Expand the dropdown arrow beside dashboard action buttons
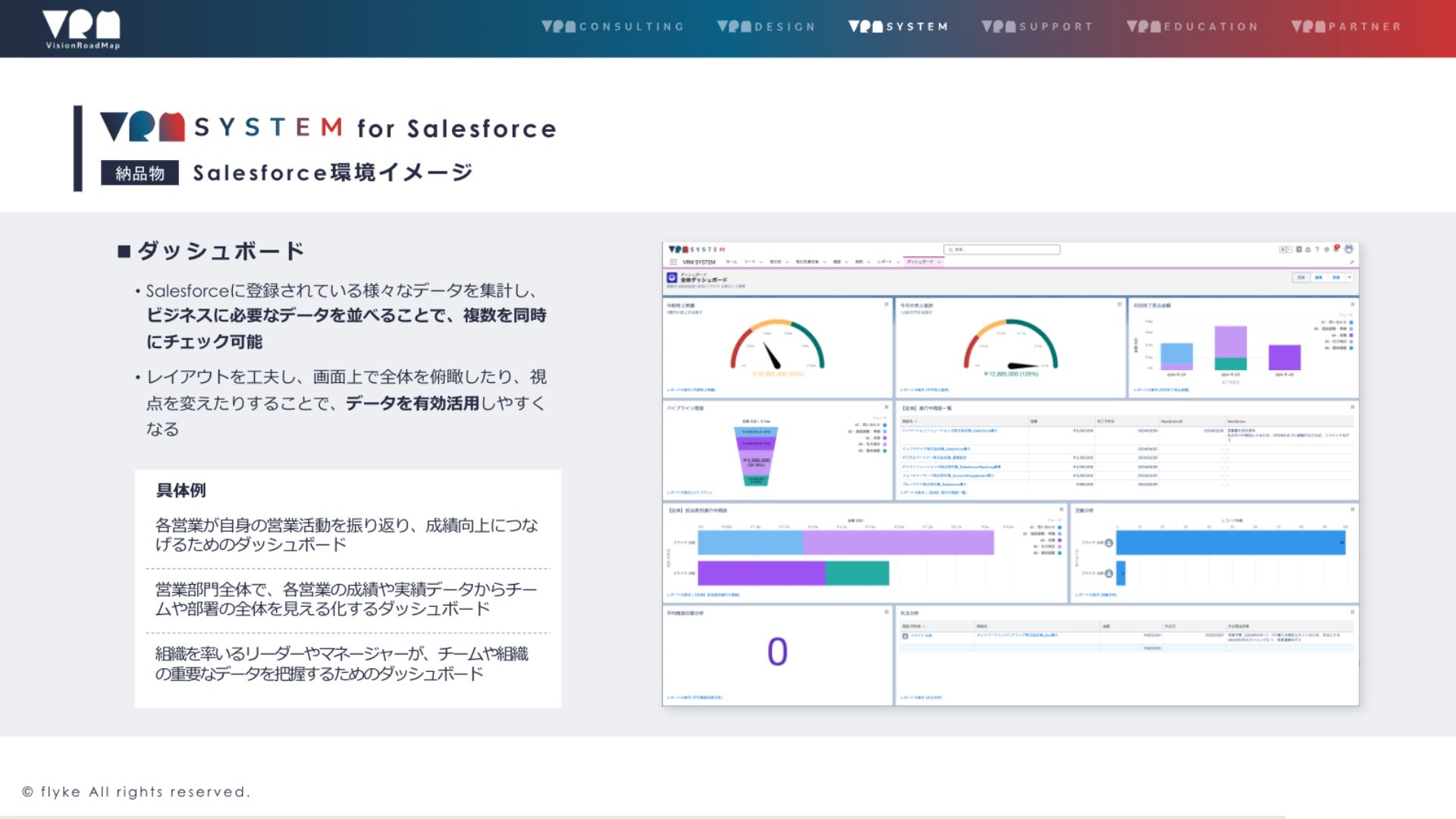The image size is (1456, 819). pos(1349,278)
